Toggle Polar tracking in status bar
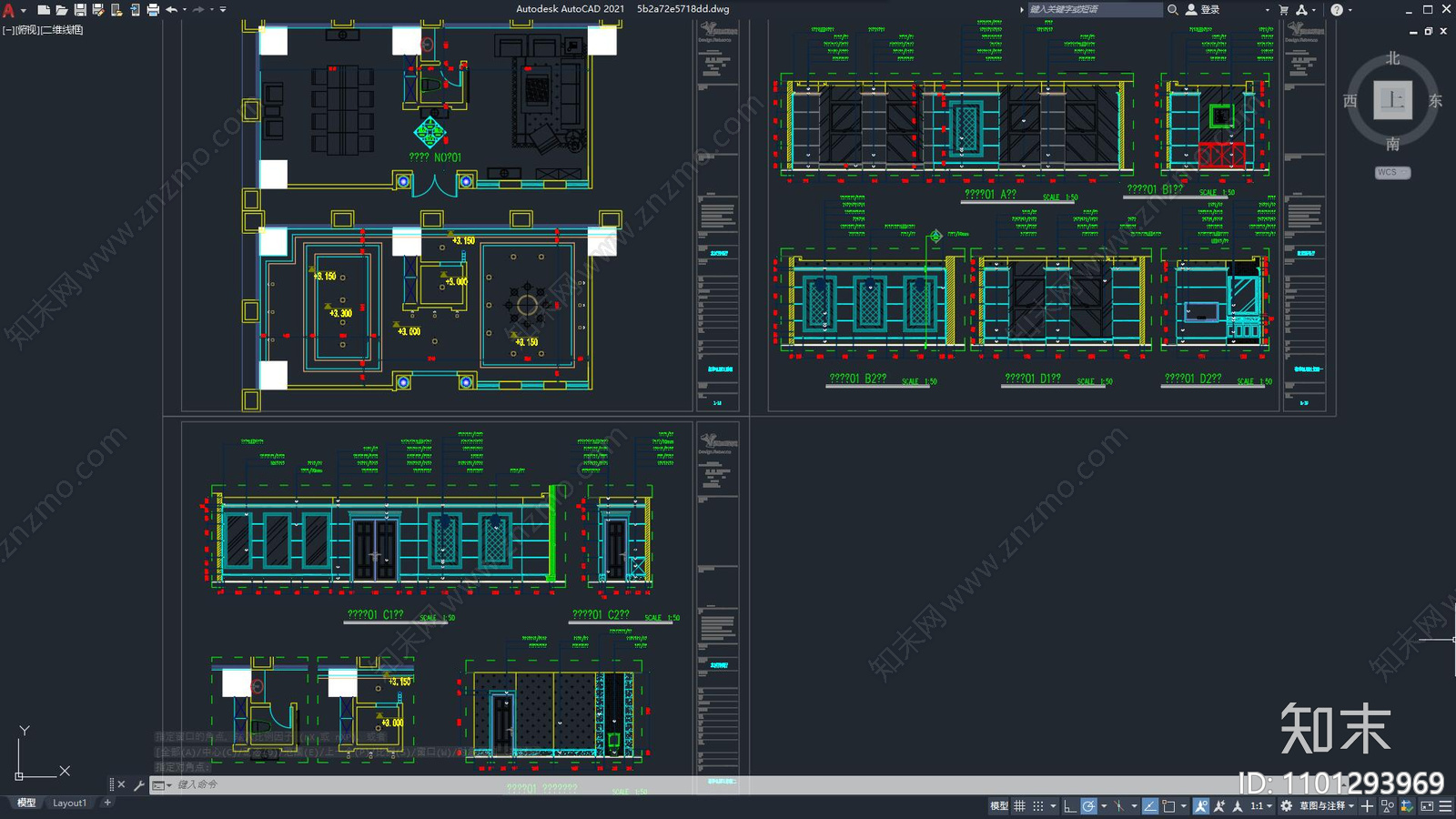Image resolution: width=1456 pixels, height=819 pixels. tap(1088, 806)
